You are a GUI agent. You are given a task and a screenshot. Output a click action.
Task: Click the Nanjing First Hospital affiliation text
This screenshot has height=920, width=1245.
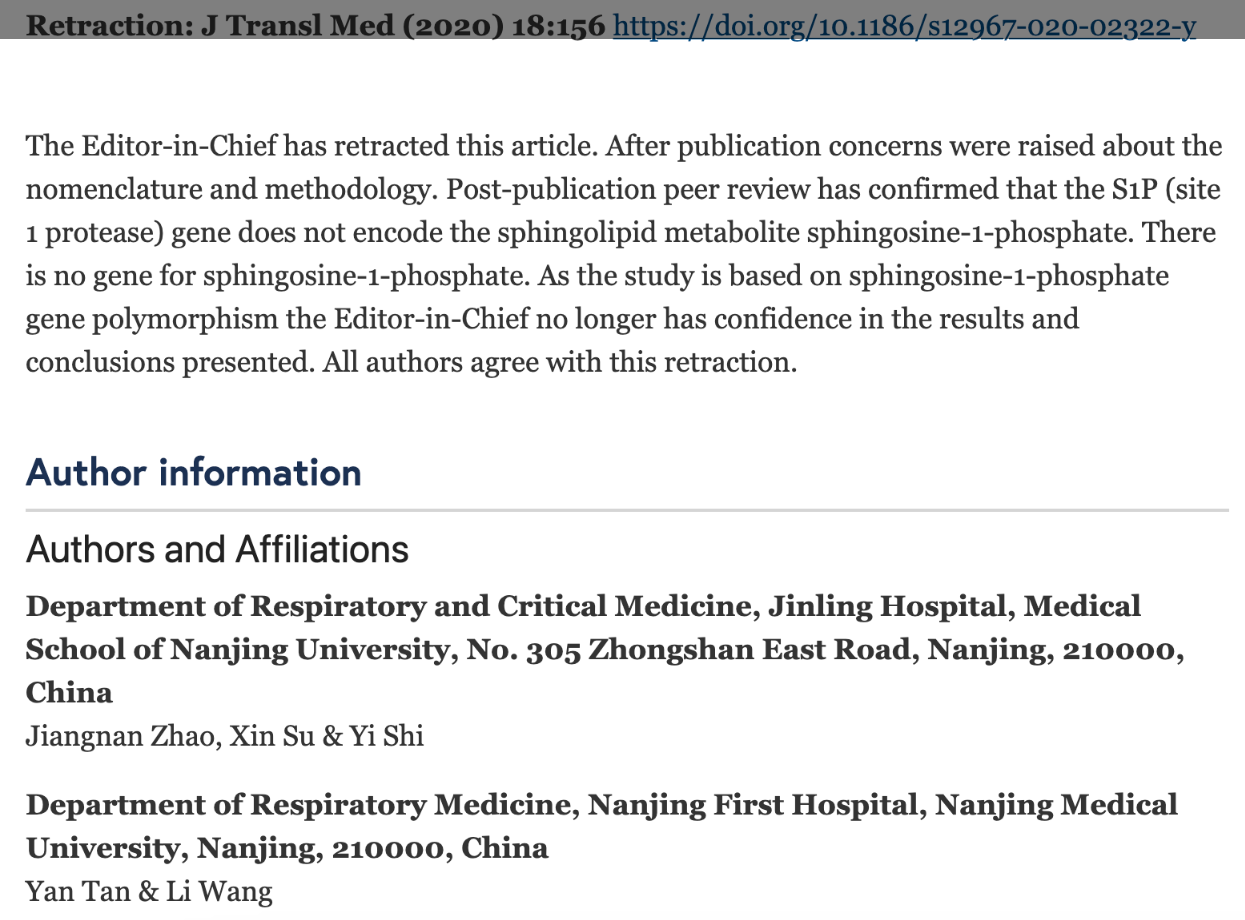pyautogui.click(x=602, y=827)
